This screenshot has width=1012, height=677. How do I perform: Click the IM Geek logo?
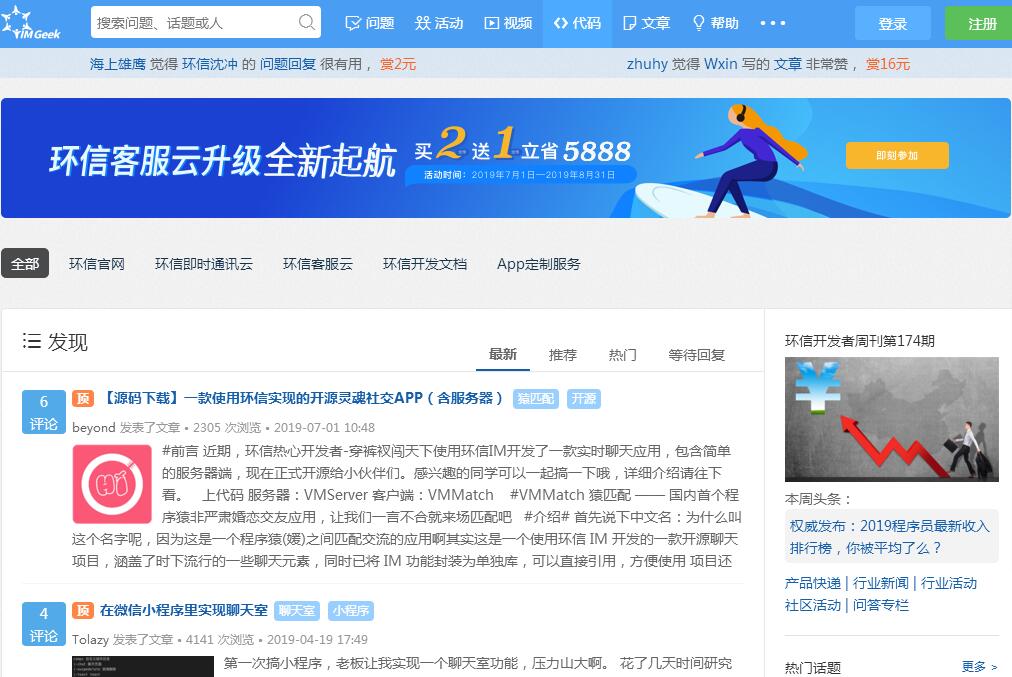[x=32, y=24]
